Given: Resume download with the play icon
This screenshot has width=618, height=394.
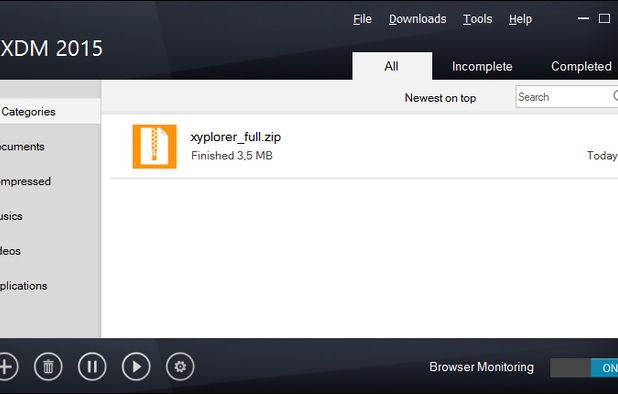Looking at the screenshot, I should tap(136, 367).
